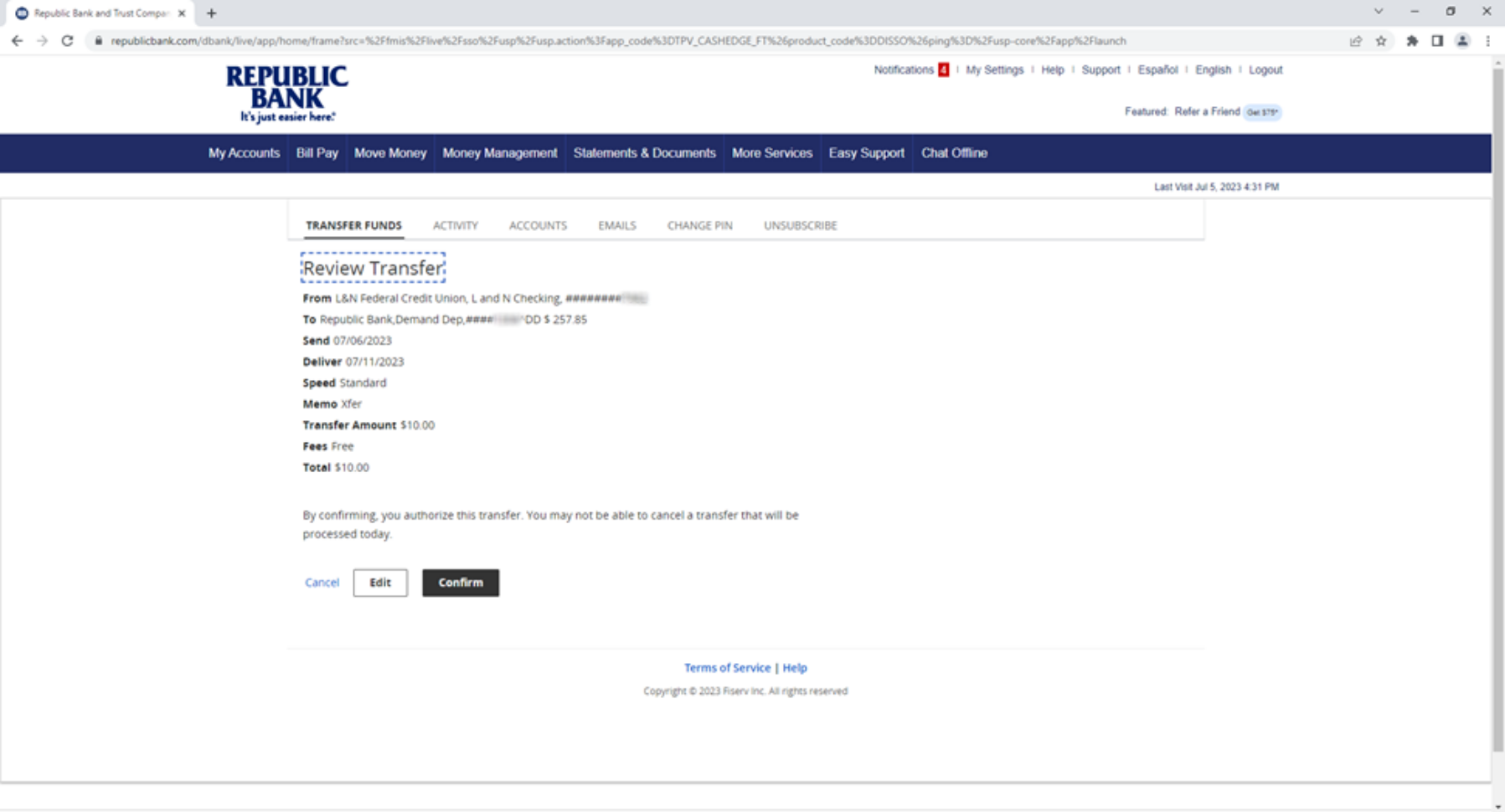Expand the tab search chevron
Viewport: 1505px width, 812px height.
point(1379,12)
